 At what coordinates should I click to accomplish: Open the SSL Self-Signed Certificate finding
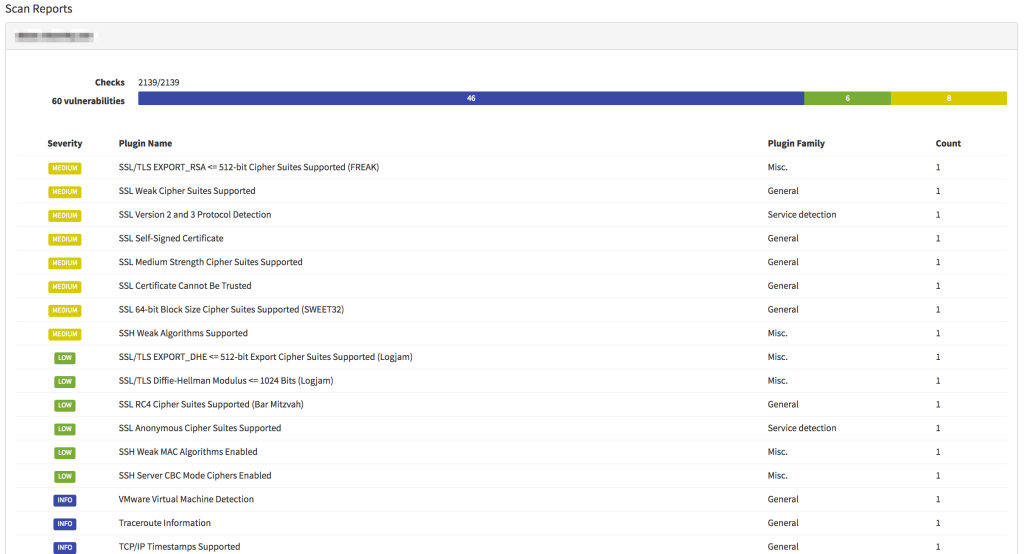[x=171, y=239]
